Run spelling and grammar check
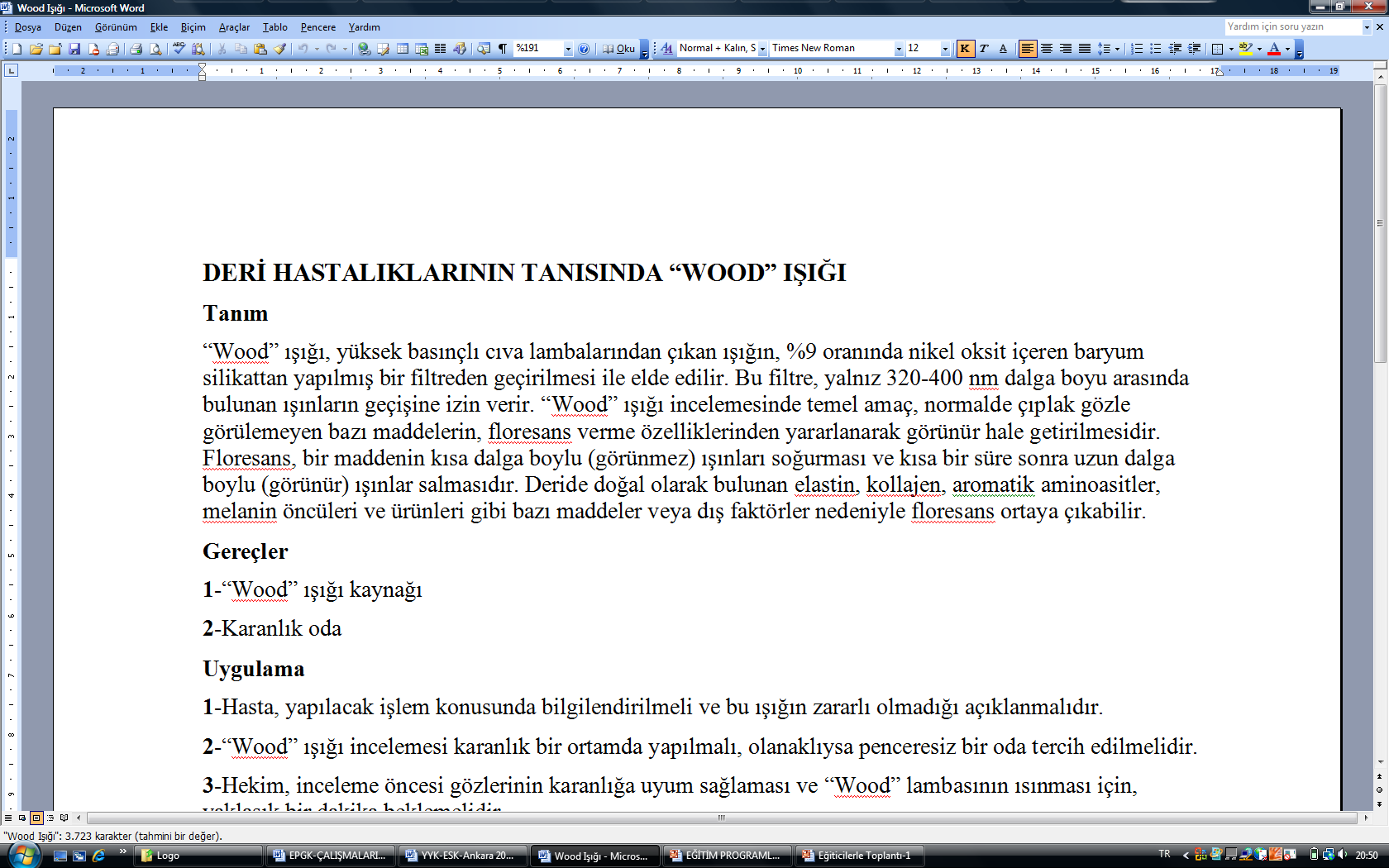 click(x=179, y=49)
